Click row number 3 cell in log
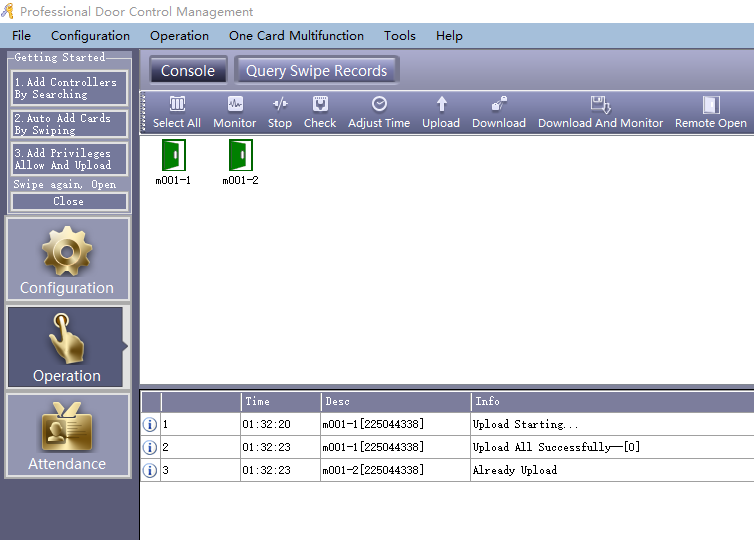754x540 pixels. point(200,470)
